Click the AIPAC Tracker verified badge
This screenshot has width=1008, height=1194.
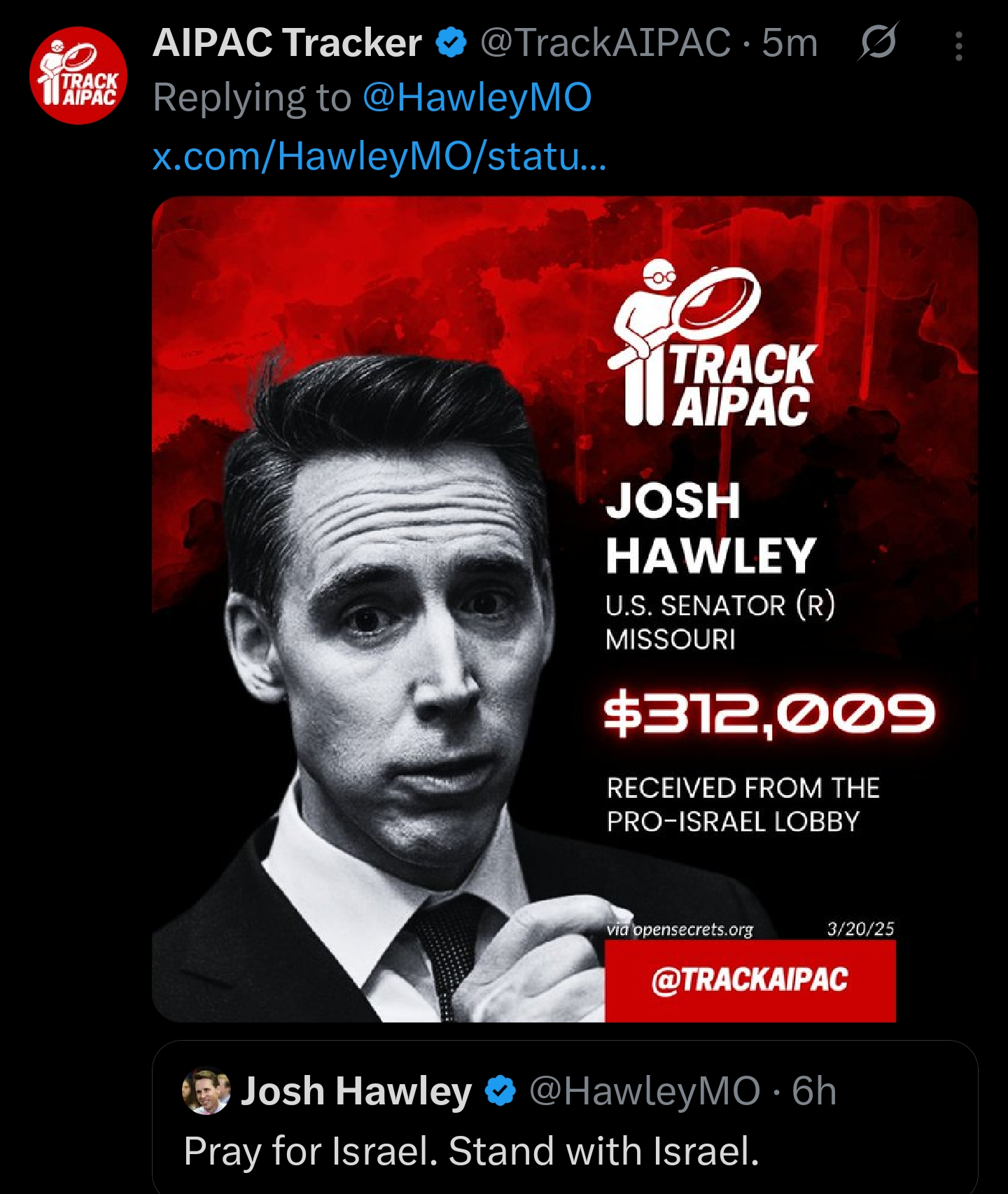point(451,43)
